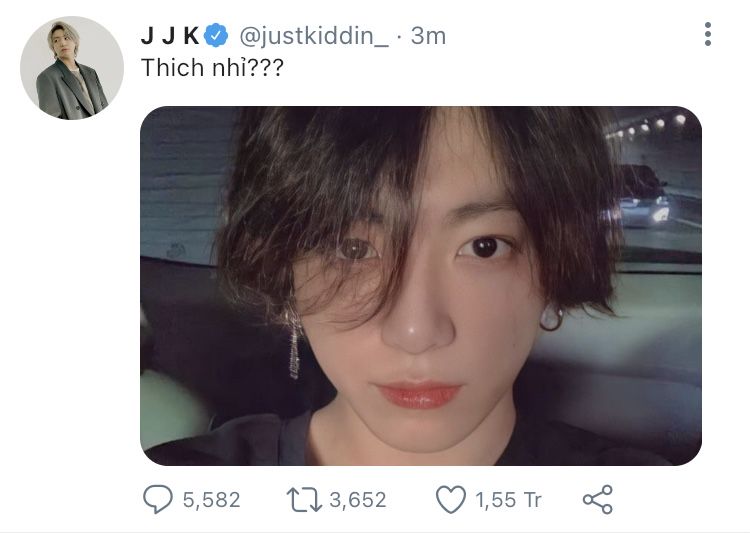
Task: Open the tweet via the 3m timestamp
Action: [x=428, y=36]
